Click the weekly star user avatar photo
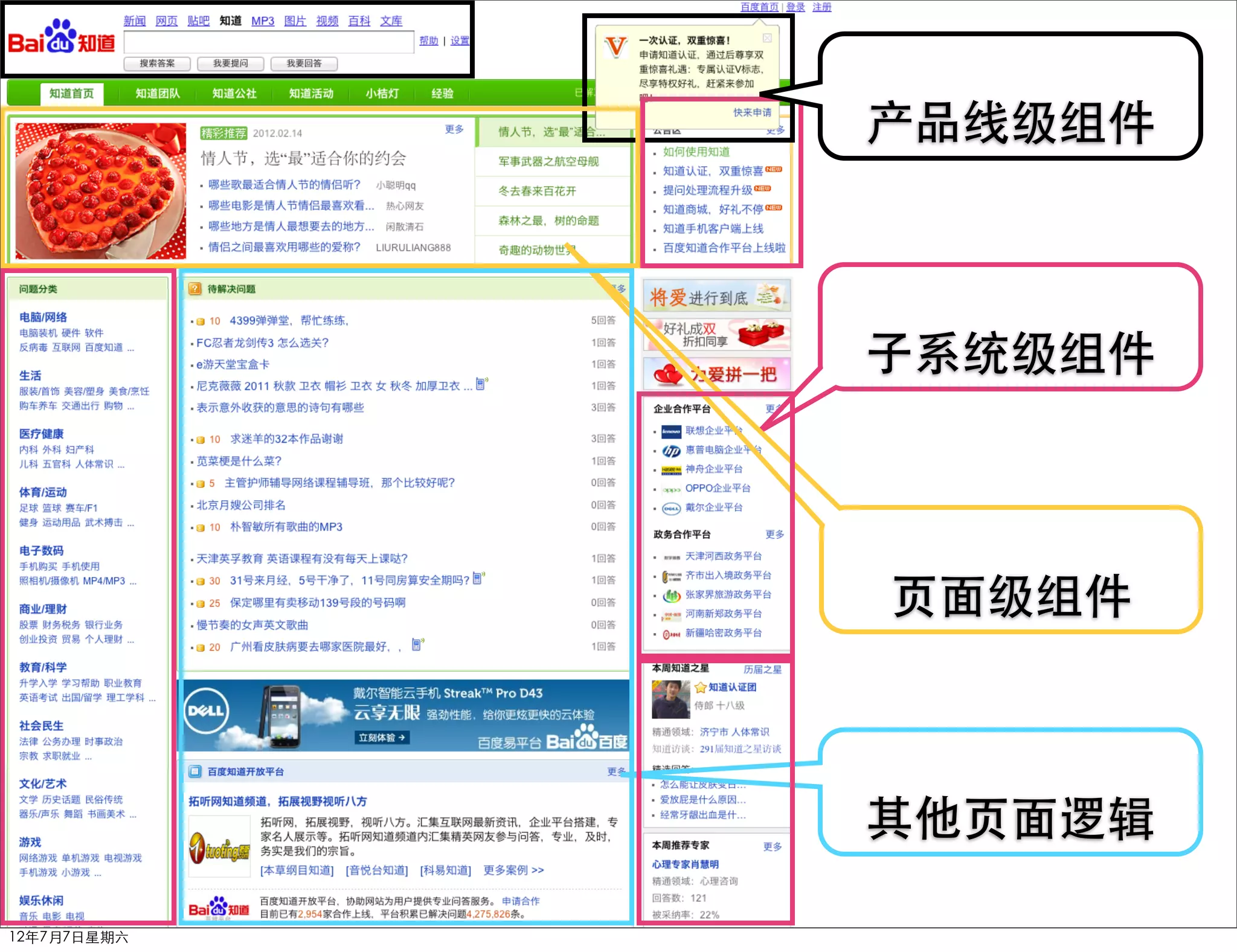The height and width of the screenshot is (952, 1237). pos(670,699)
